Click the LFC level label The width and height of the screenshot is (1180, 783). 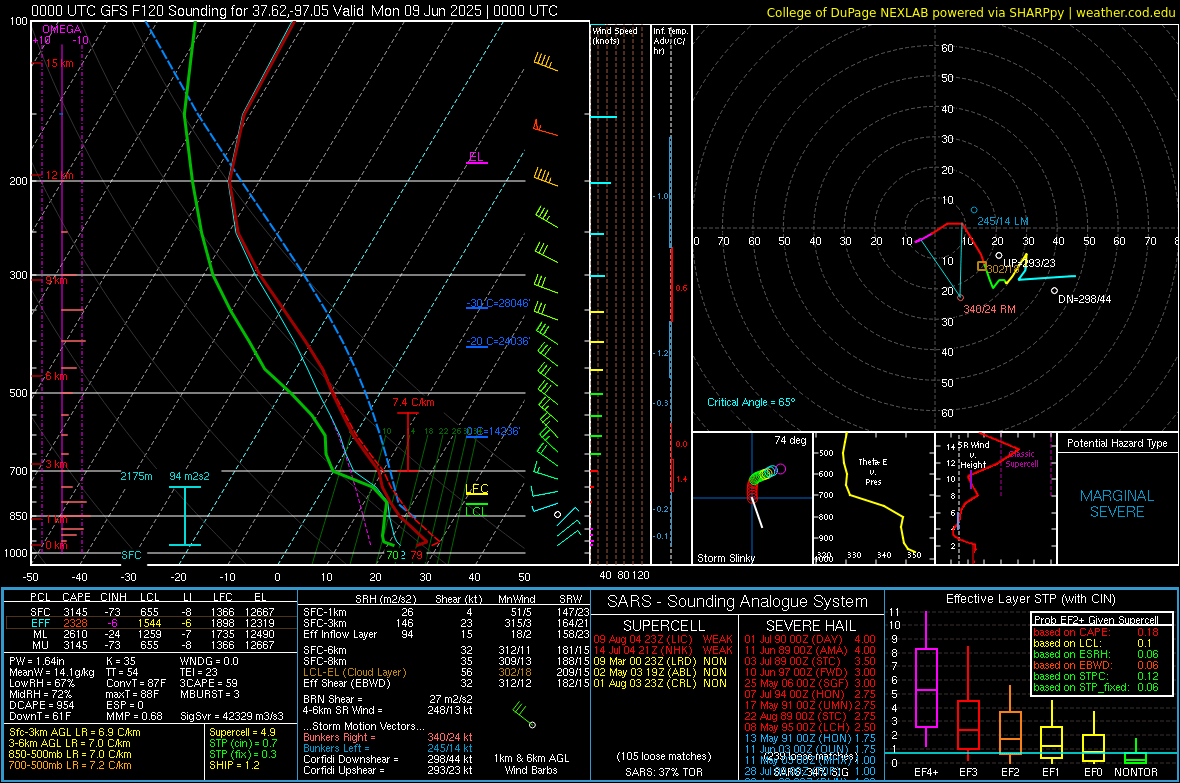click(x=476, y=489)
